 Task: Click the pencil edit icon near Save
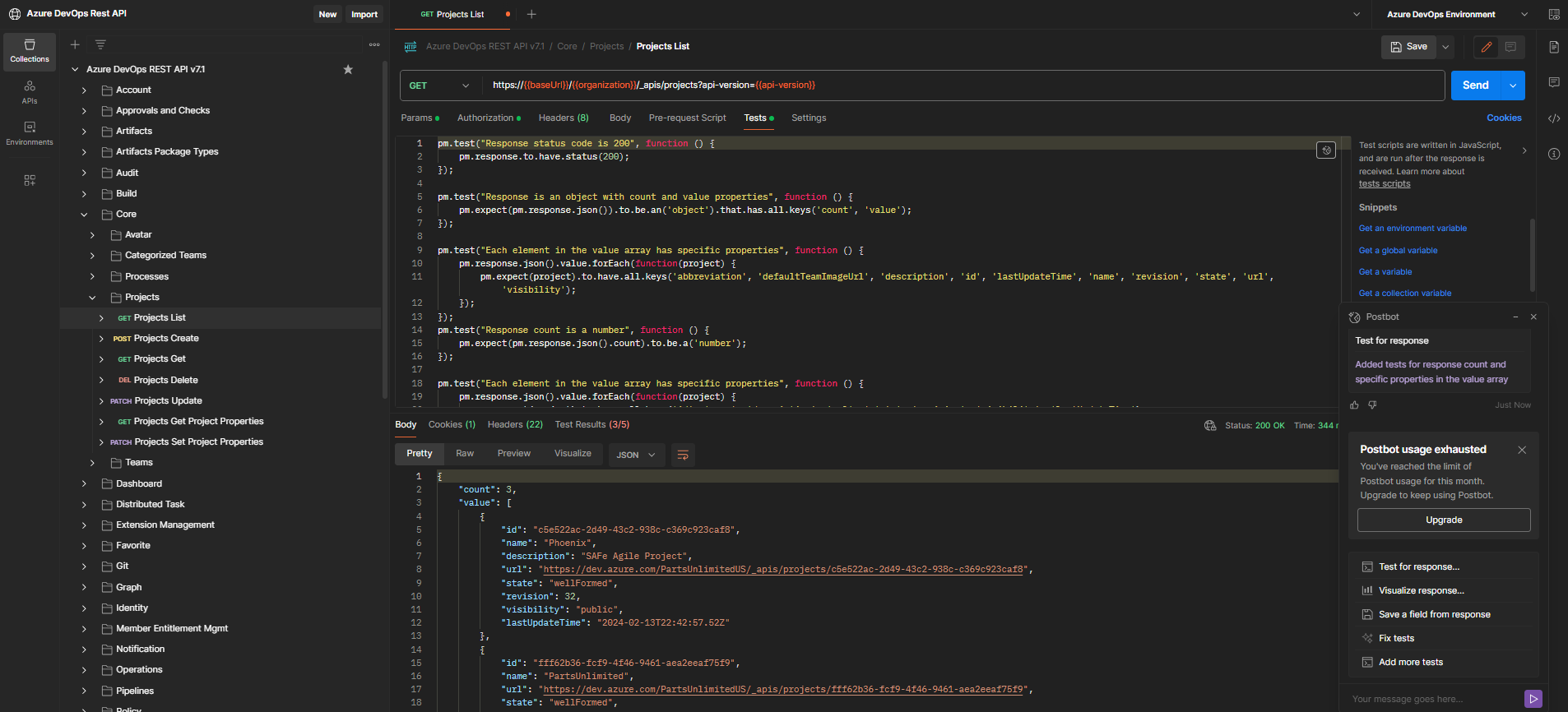[x=1487, y=47]
